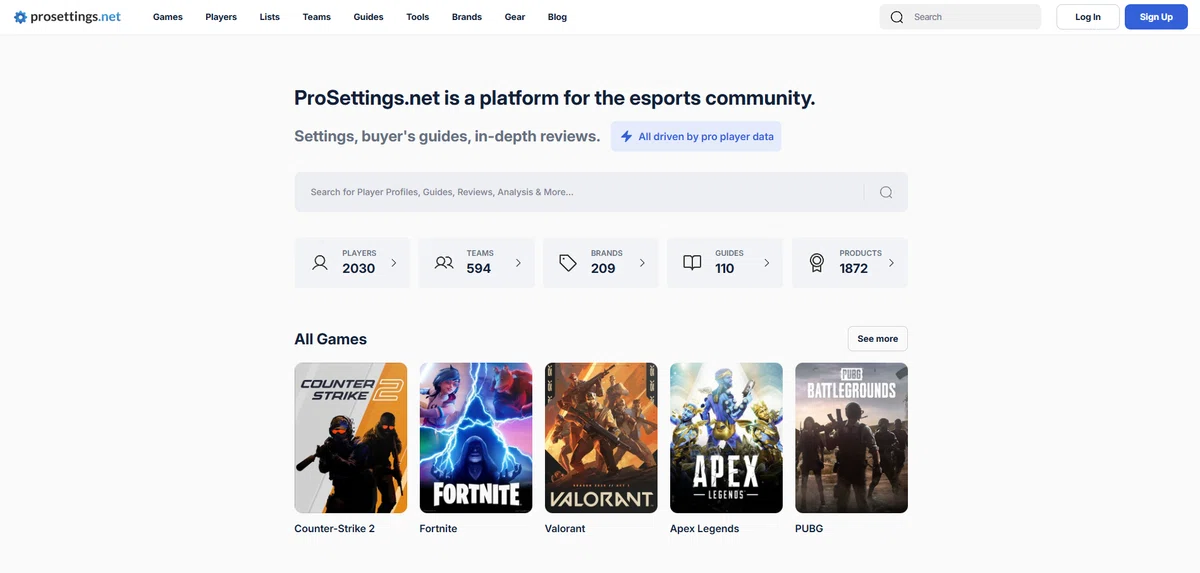1200x573 pixels.
Task: Click the Brands tag icon
Action: click(568, 263)
